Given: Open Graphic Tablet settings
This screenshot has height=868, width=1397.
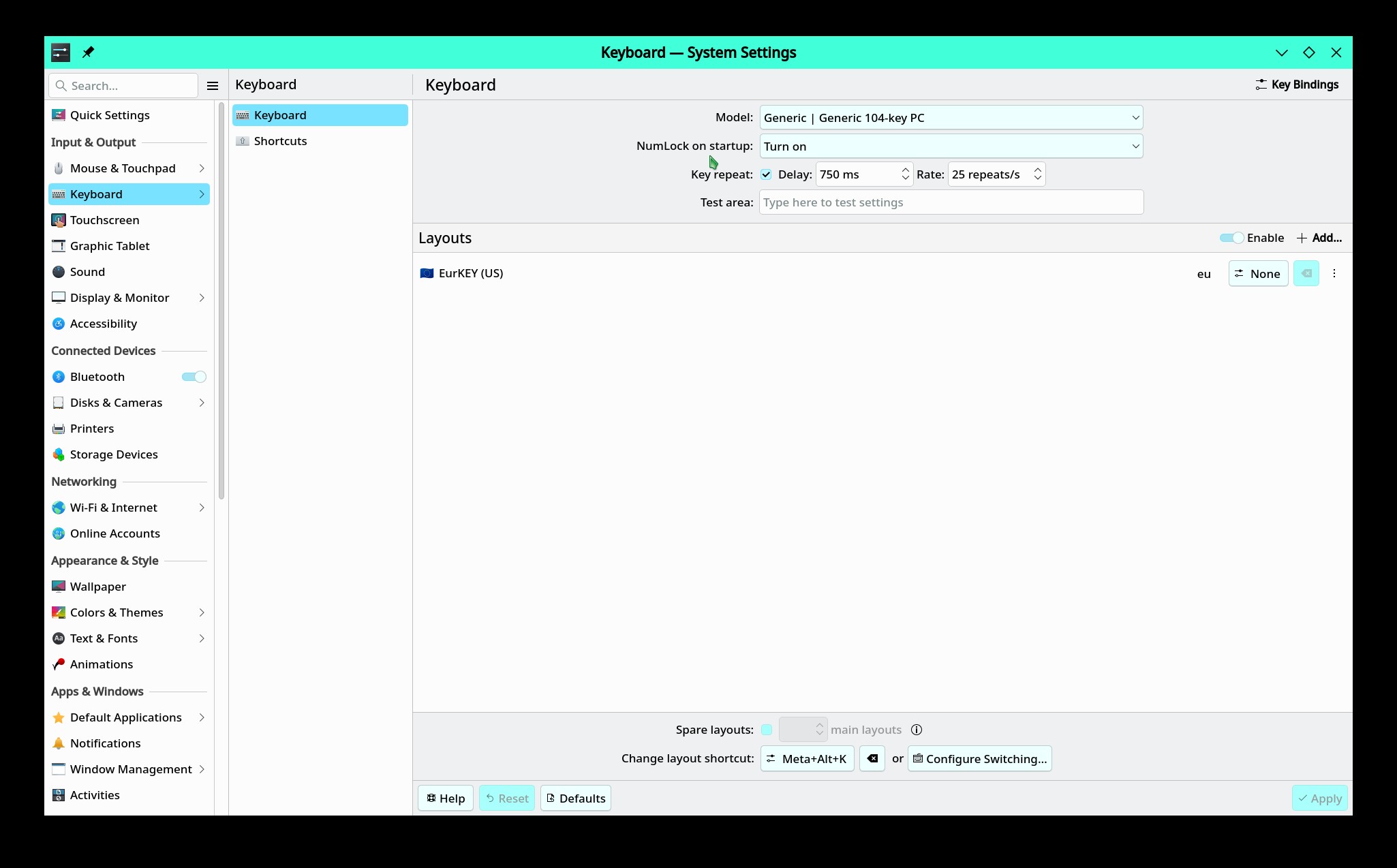Looking at the screenshot, I should (129, 246).
